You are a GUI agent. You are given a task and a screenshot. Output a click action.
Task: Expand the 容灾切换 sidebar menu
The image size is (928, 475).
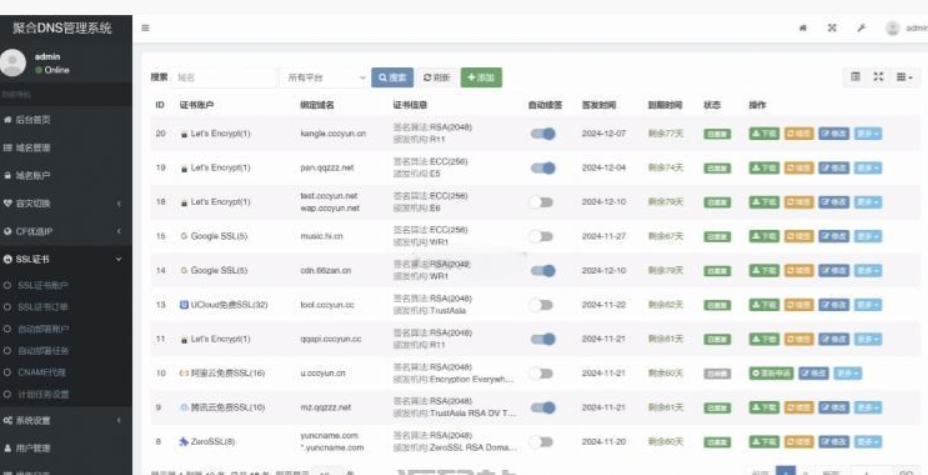coord(65,203)
